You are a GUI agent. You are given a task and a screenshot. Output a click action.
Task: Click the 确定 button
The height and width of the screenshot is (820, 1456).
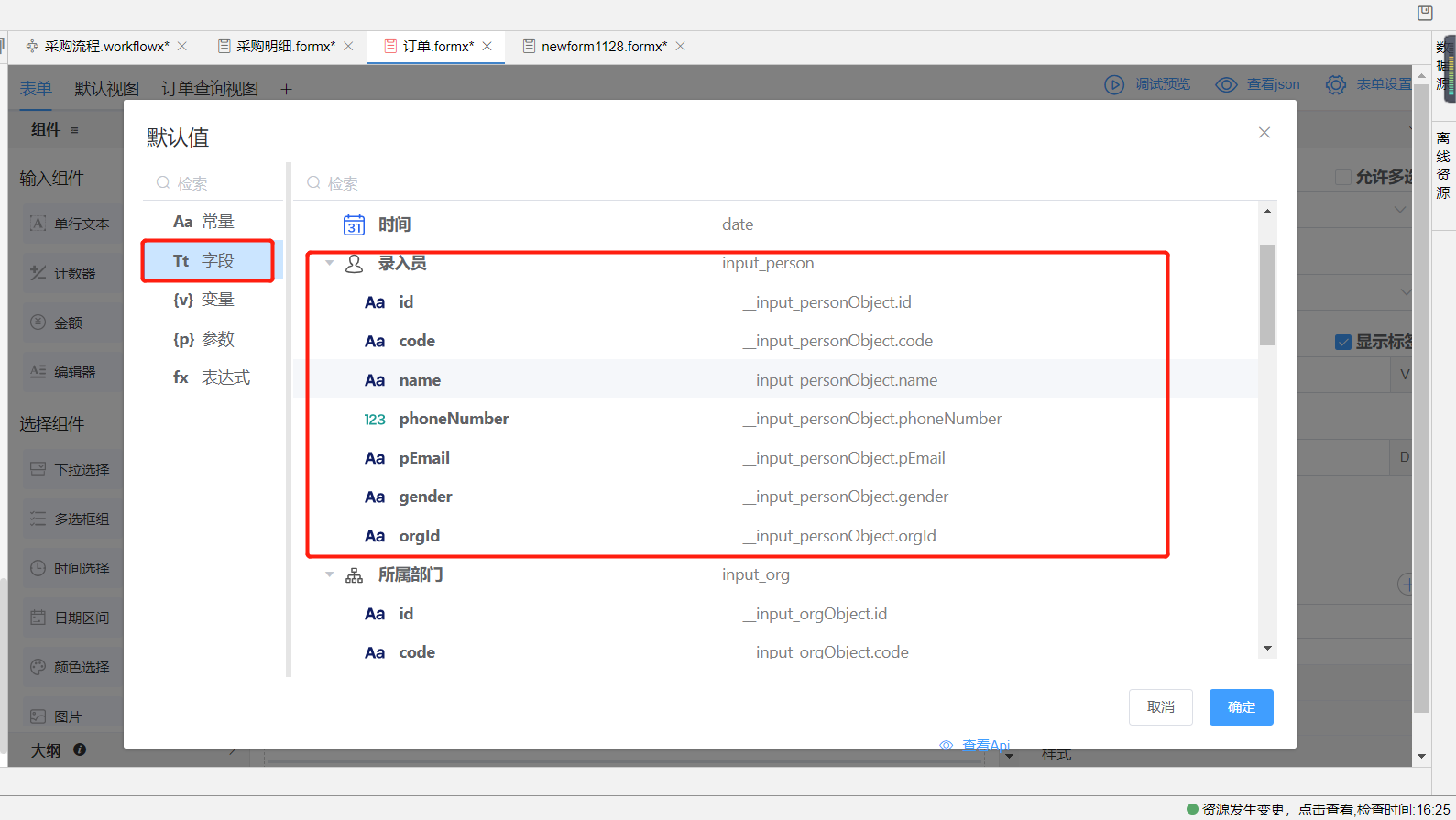click(x=1241, y=707)
